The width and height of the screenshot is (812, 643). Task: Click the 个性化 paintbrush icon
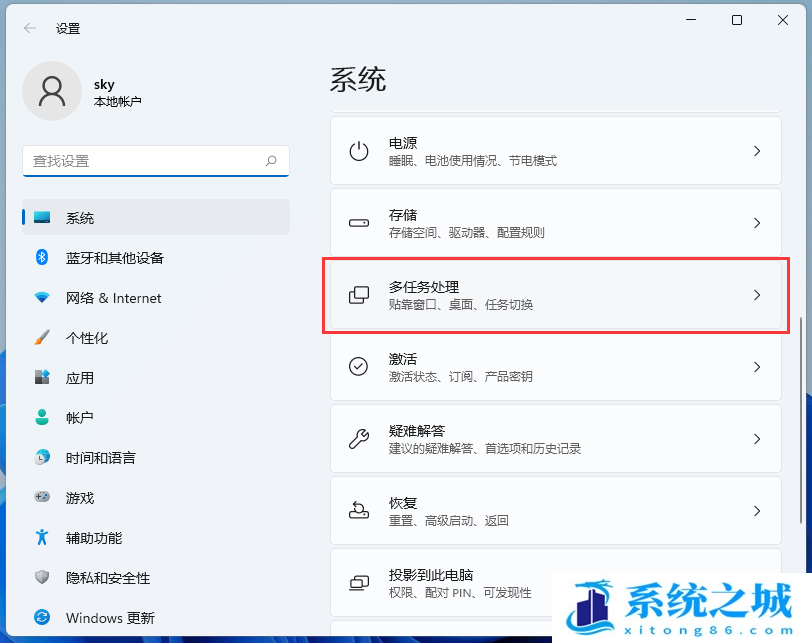coord(40,338)
